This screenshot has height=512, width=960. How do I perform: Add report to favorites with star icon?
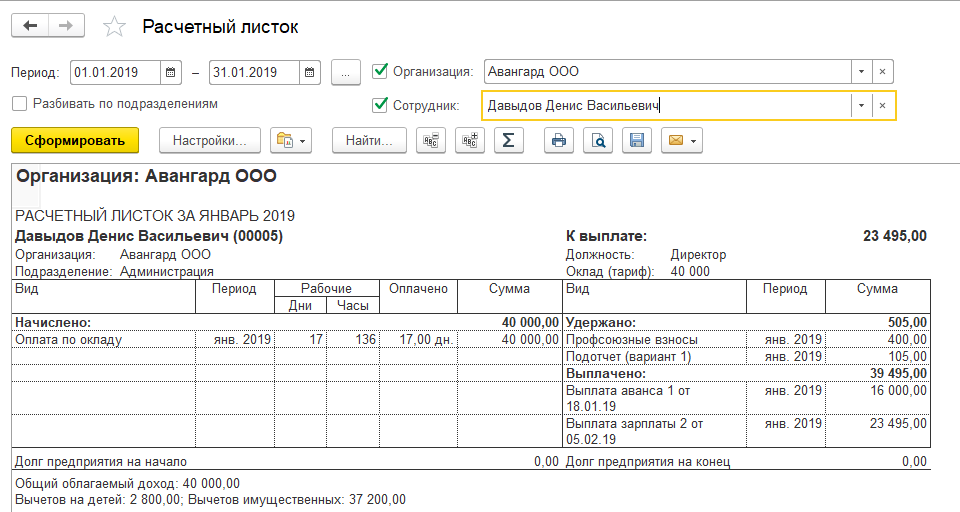[x=115, y=27]
